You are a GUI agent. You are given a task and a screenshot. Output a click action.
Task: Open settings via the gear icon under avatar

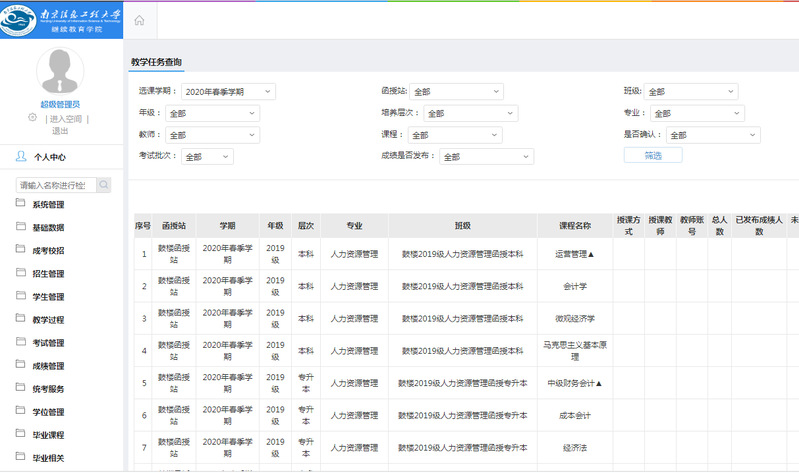(x=32, y=118)
